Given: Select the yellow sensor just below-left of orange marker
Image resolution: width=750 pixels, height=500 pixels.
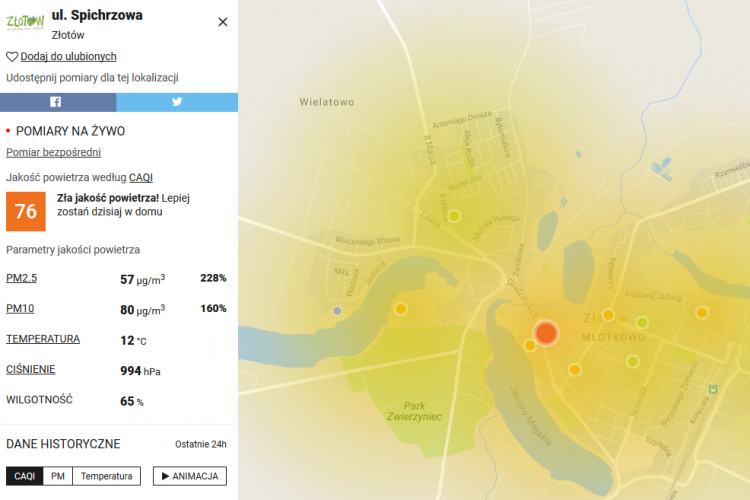Looking at the screenshot, I should click(529, 345).
